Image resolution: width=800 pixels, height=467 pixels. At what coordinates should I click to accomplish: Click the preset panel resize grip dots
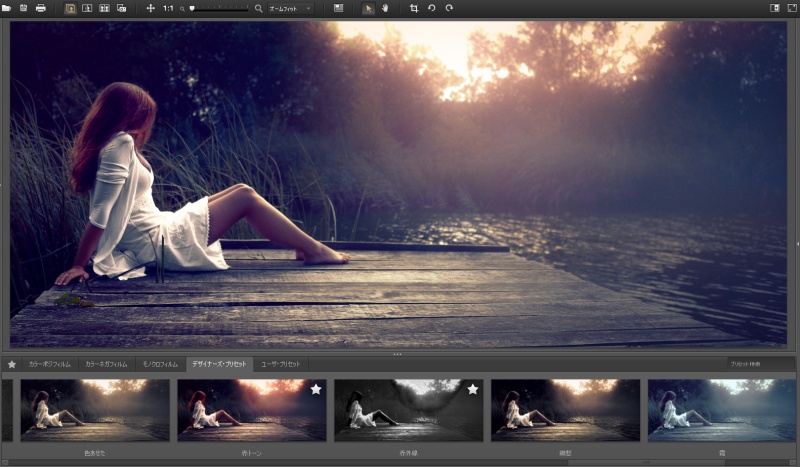tap(397, 354)
